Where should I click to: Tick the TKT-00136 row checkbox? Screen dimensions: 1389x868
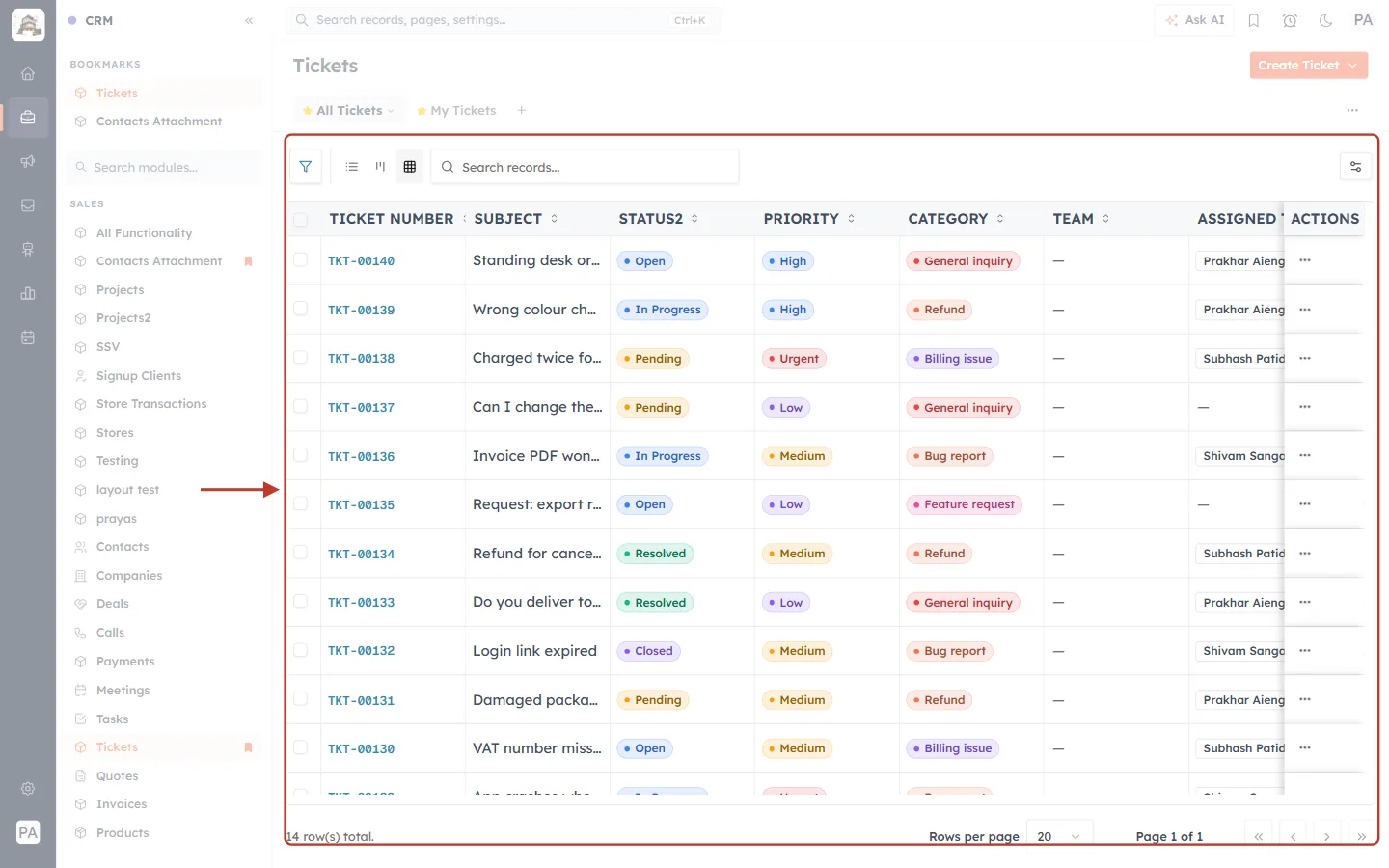pos(301,455)
